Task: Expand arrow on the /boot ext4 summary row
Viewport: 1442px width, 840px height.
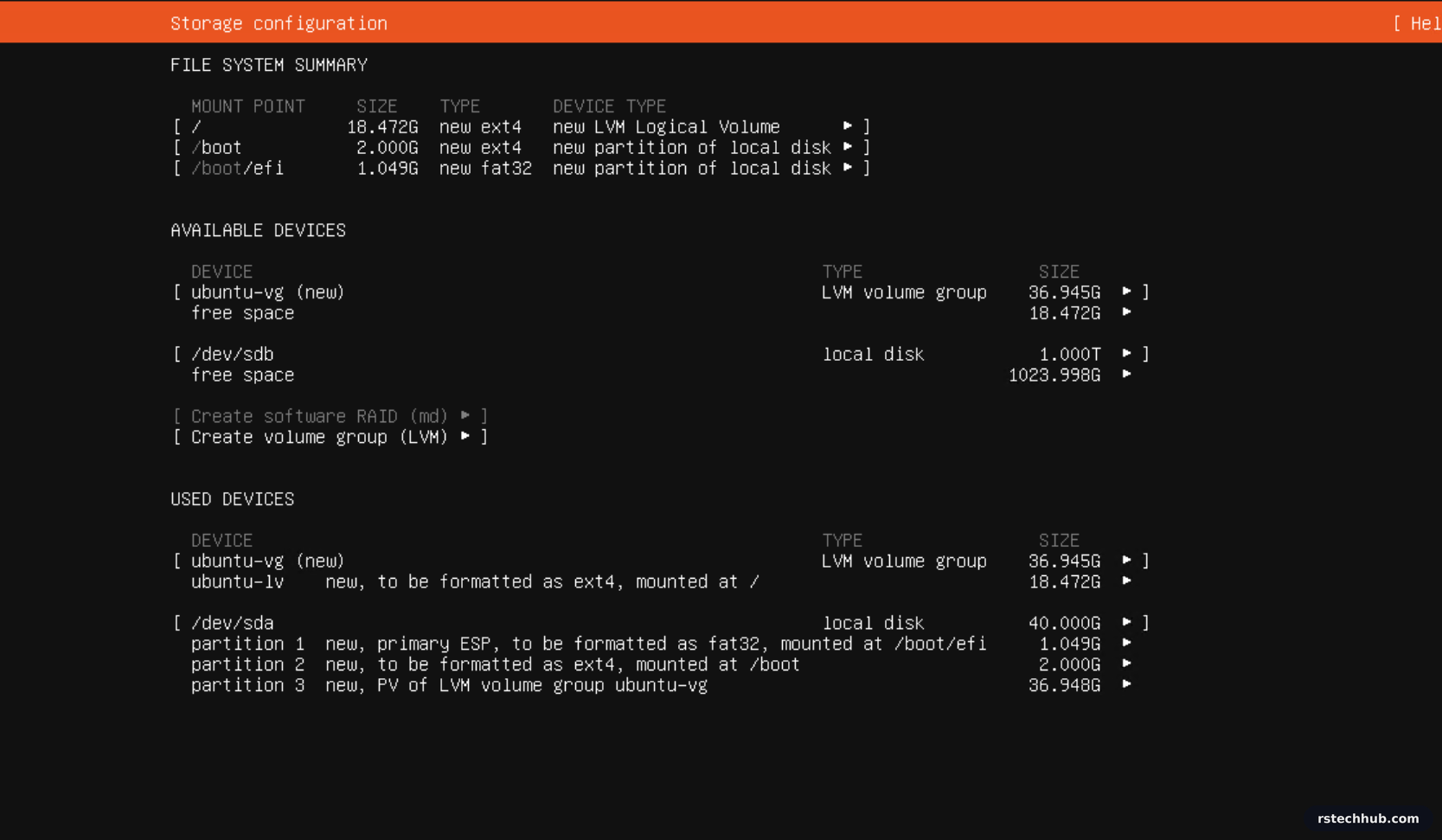Action: click(x=848, y=147)
